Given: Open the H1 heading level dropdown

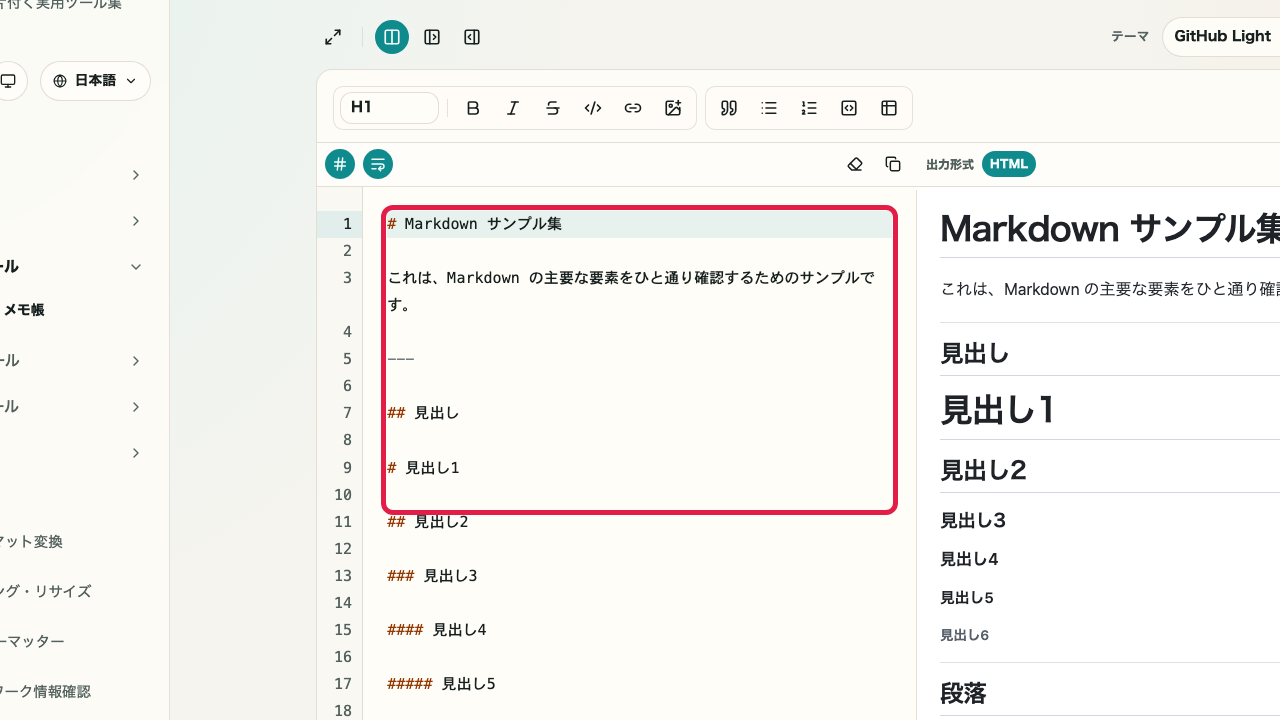Looking at the screenshot, I should (389, 108).
